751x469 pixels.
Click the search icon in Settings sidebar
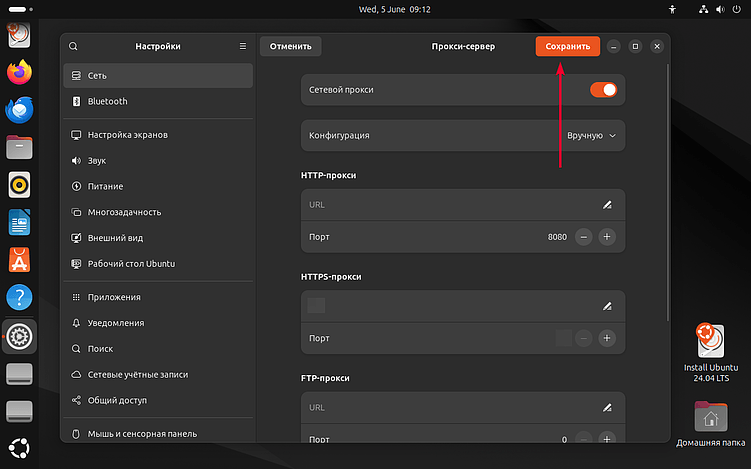click(74, 46)
